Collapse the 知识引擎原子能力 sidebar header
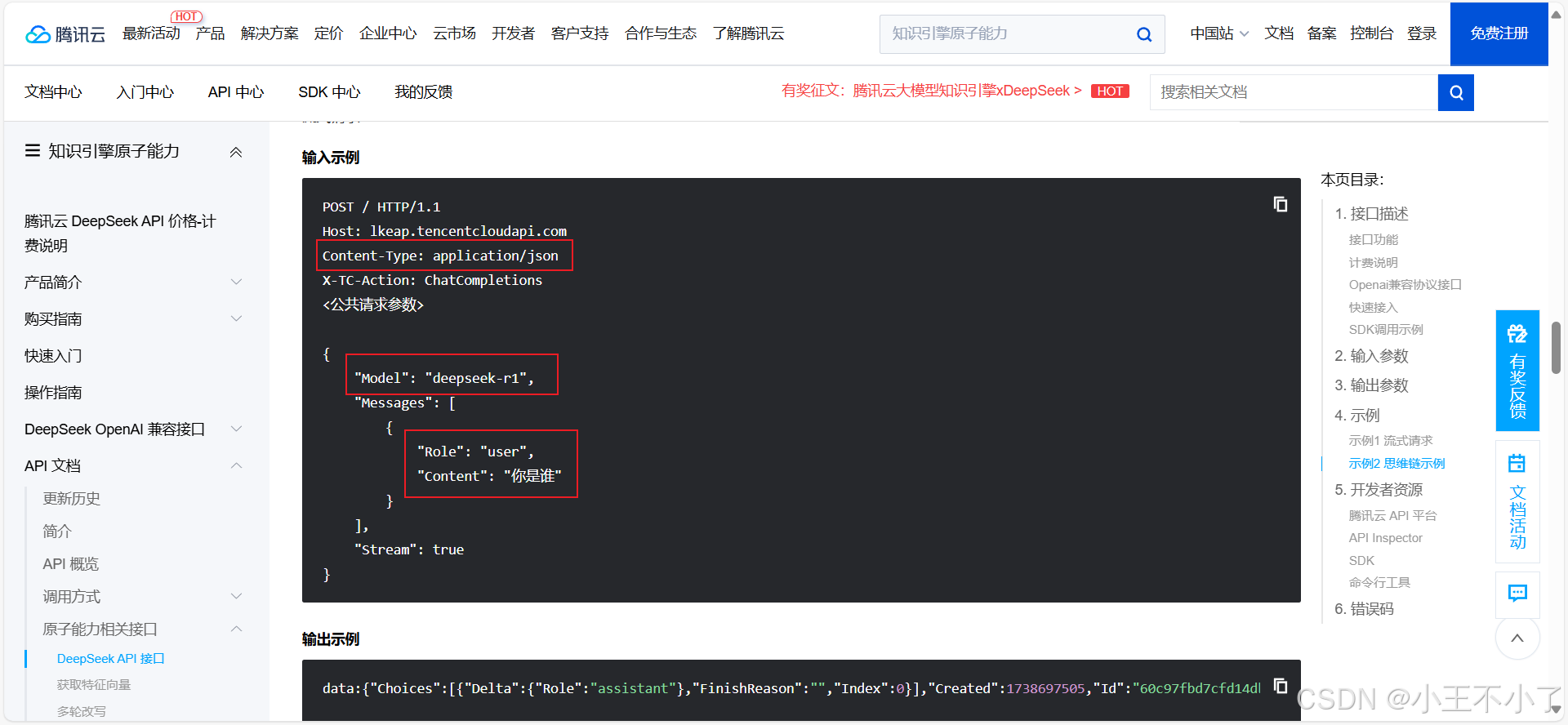The height and width of the screenshot is (725, 1568). pos(236,152)
